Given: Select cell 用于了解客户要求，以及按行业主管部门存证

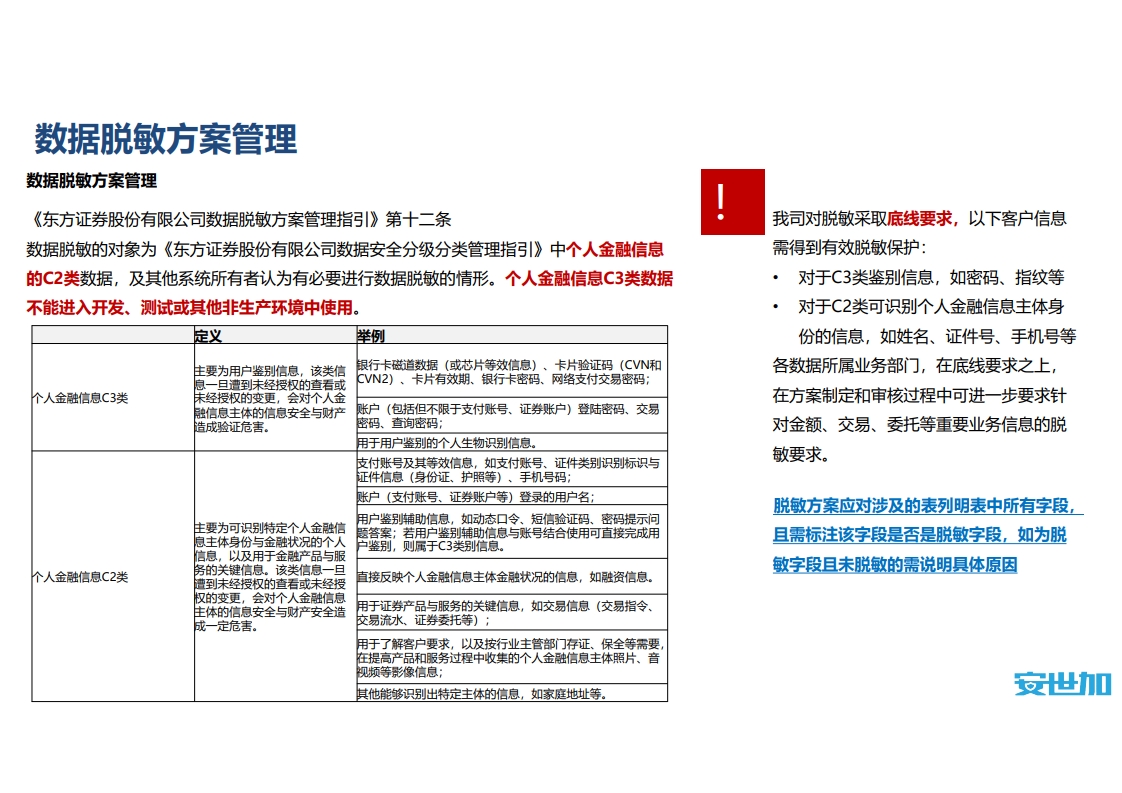Looking at the screenshot, I should pos(512,657).
